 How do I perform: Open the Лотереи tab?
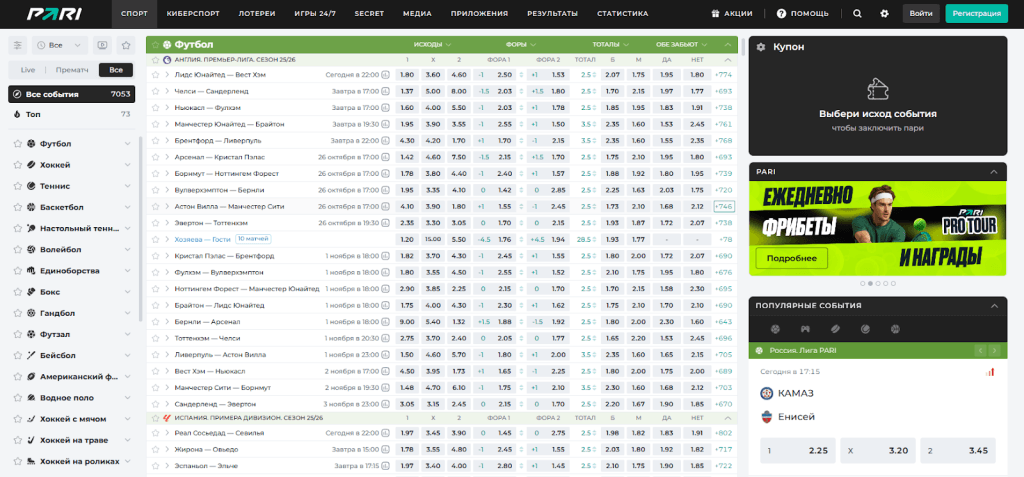[257, 13]
